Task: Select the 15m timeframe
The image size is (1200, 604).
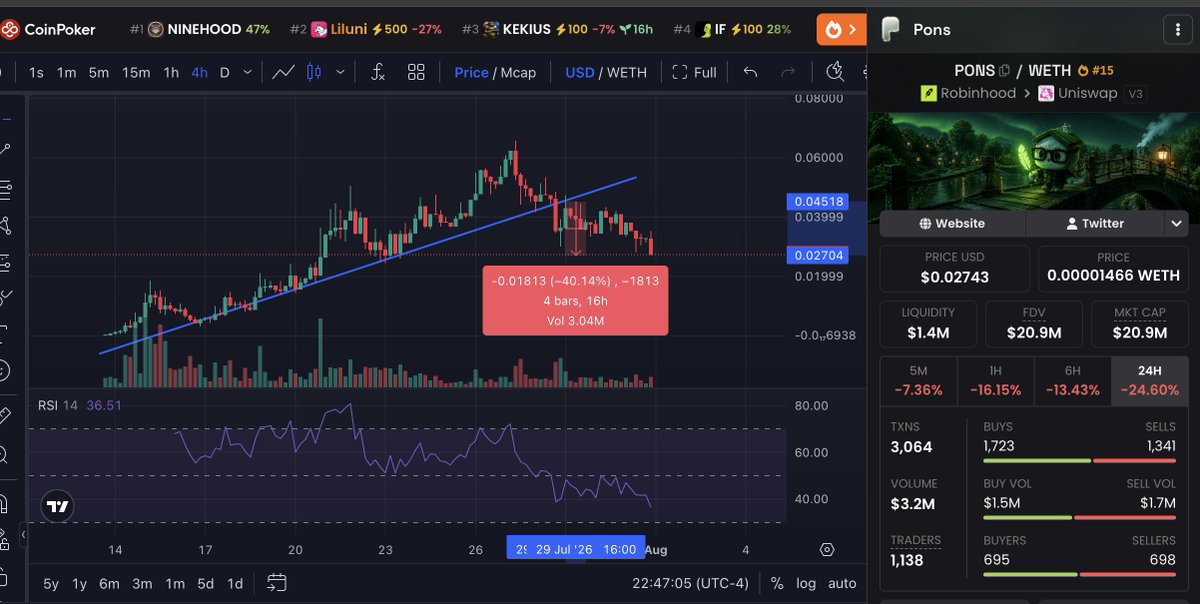Action: [x=136, y=72]
